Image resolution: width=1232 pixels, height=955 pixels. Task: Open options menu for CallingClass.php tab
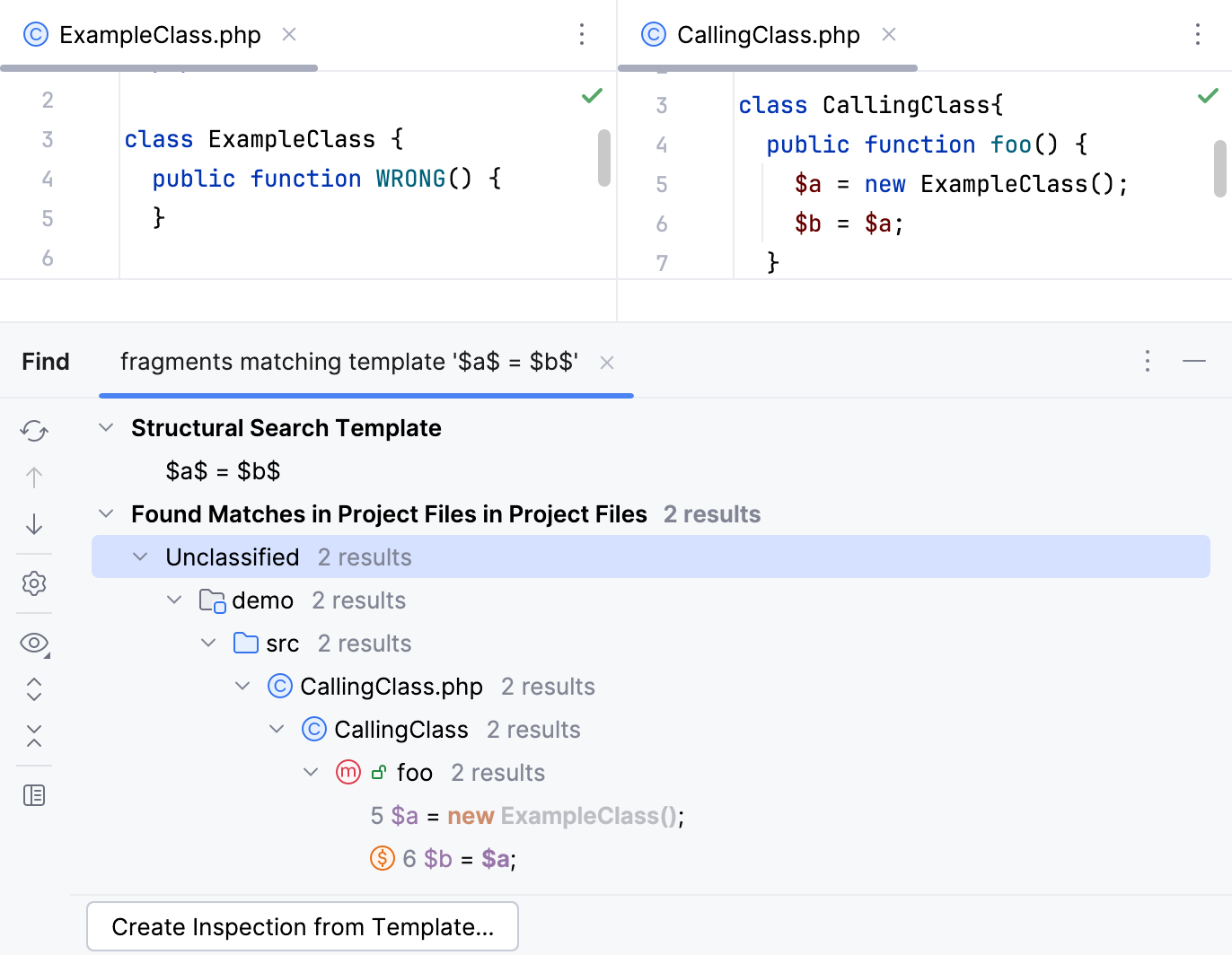click(x=1199, y=34)
